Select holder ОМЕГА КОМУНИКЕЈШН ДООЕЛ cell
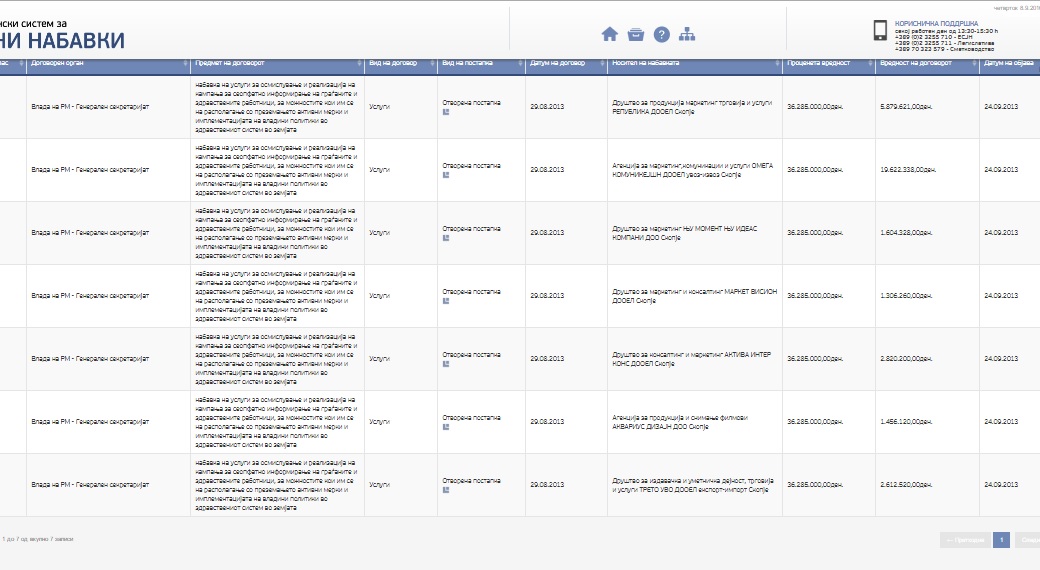 (x=694, y=170)
